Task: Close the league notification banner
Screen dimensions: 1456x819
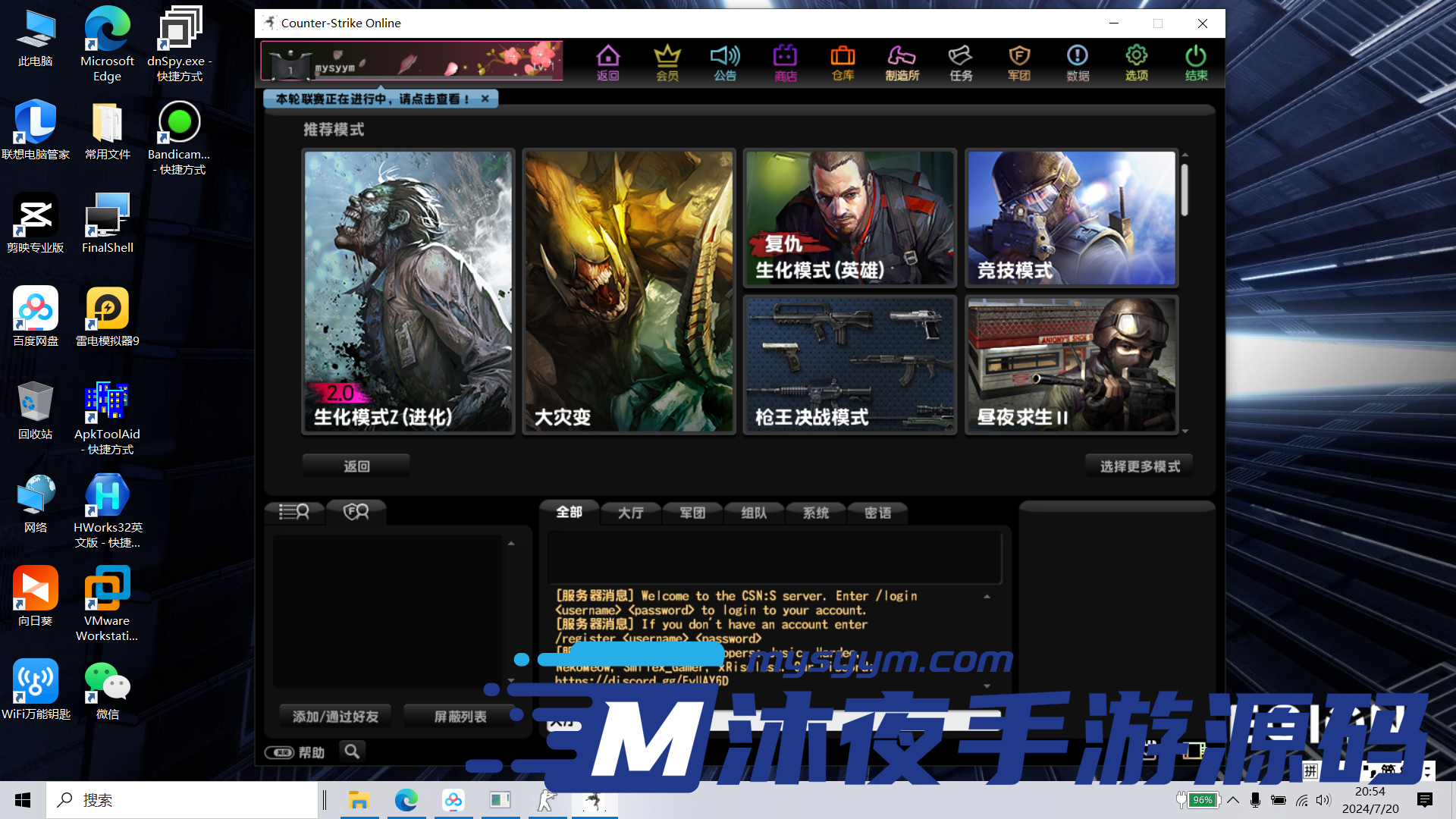Action: point(485,99)
